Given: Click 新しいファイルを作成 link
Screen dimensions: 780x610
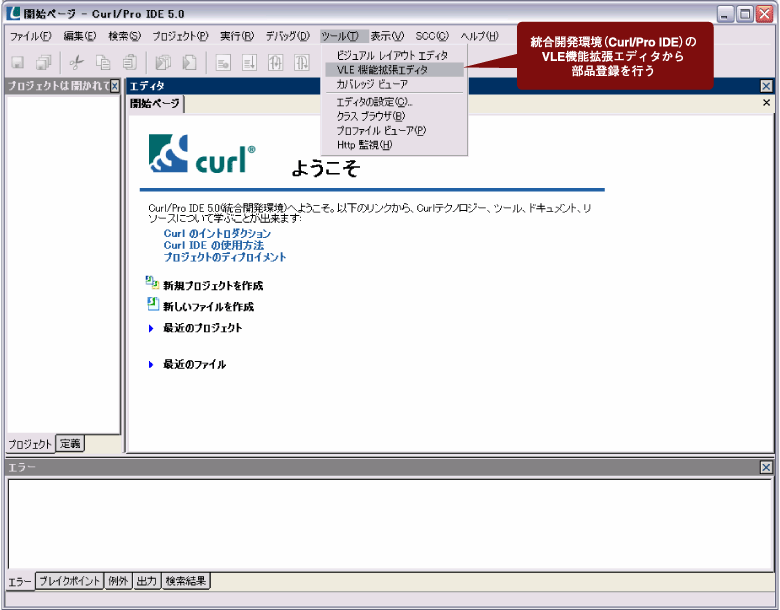Looking at the screenshot, I should point(208,306).
